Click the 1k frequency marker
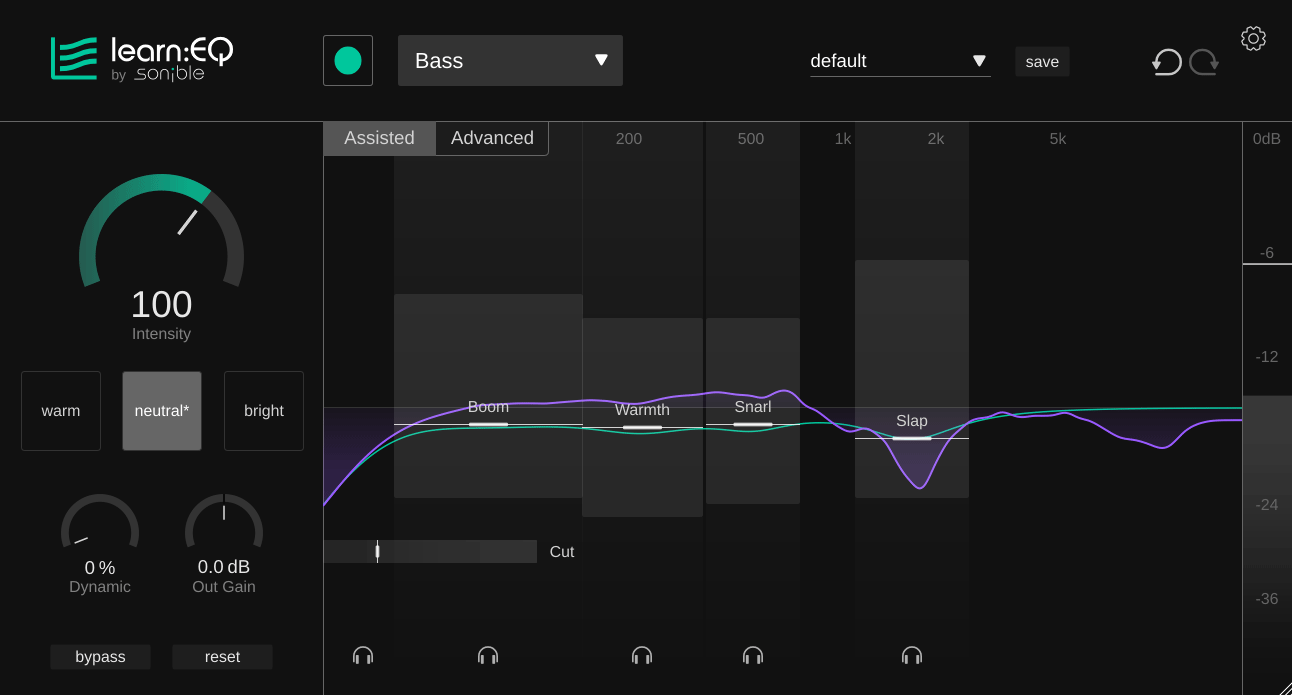 coord(843,139)
